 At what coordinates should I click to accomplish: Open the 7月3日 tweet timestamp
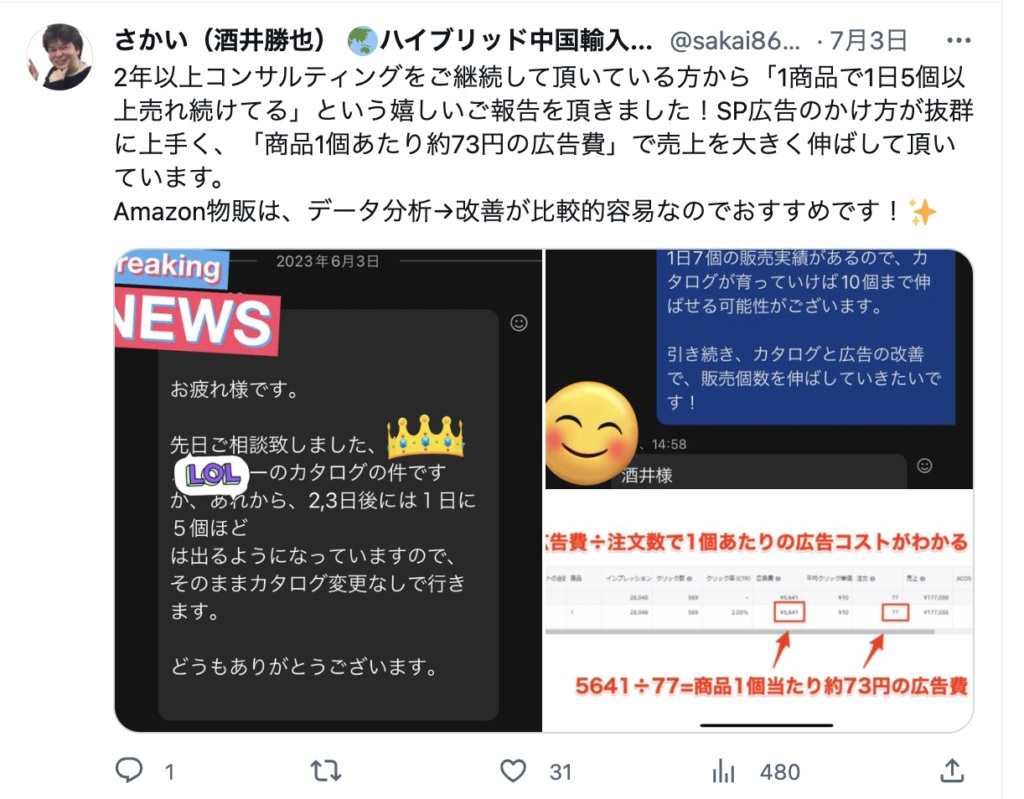869,41
